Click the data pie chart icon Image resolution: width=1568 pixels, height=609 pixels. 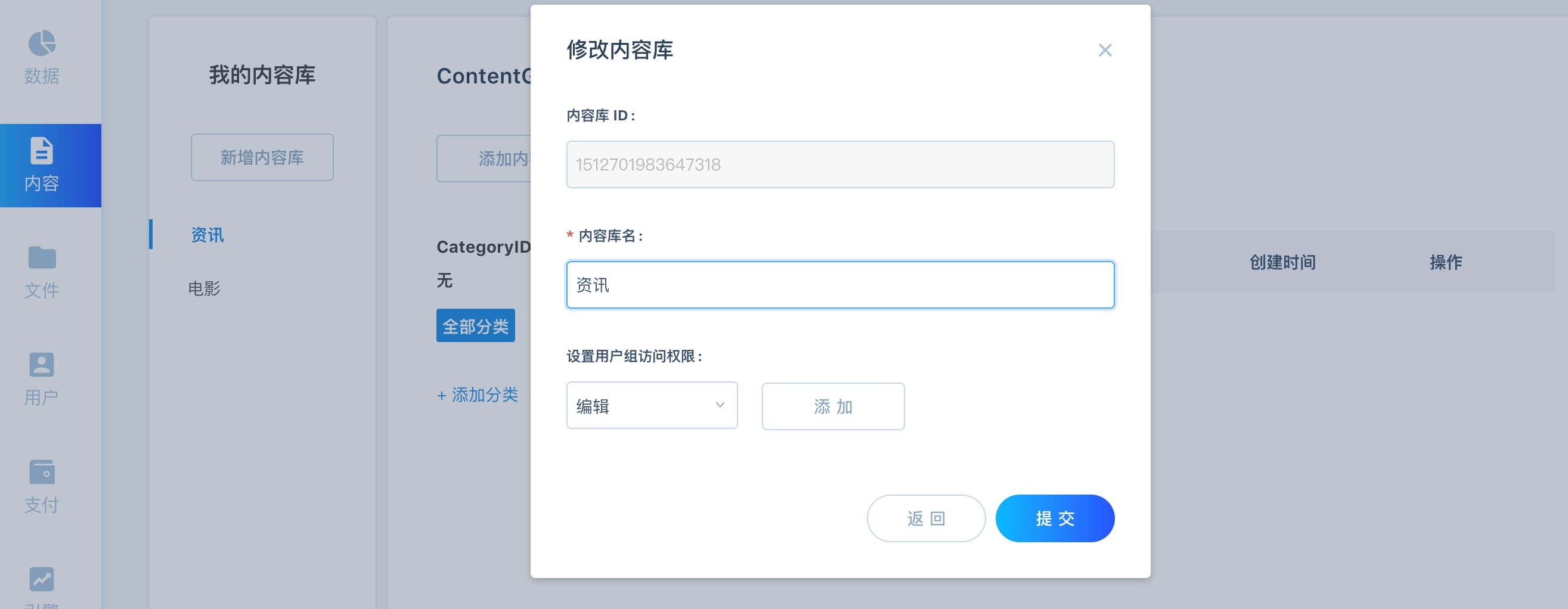pyautogui.click(x=41, y=43)
